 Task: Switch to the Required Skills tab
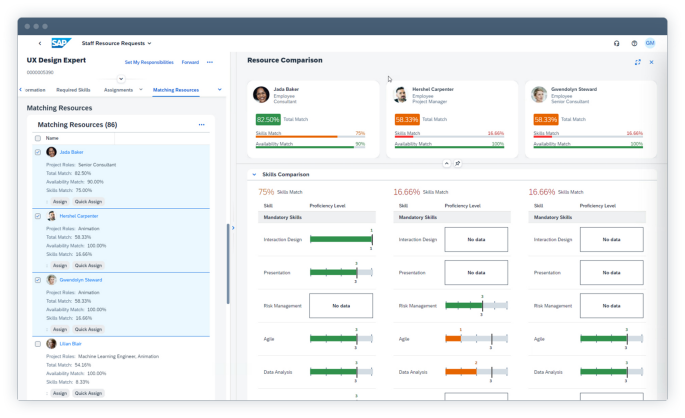click(x=73, y=90)
